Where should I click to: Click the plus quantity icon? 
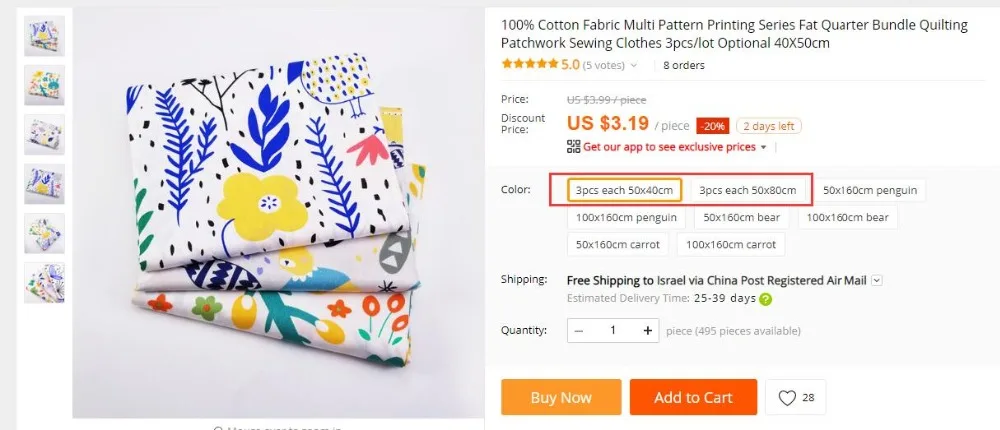(648, 330)
